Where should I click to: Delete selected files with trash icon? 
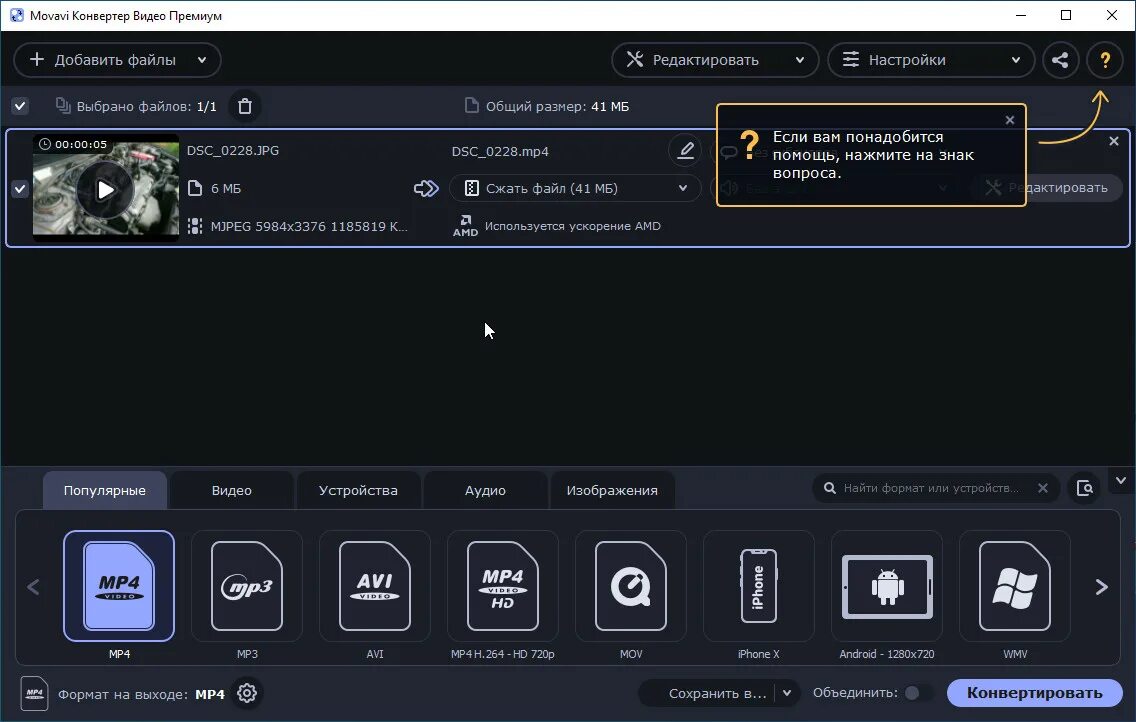pyautogui.click(x=245, y=106)
